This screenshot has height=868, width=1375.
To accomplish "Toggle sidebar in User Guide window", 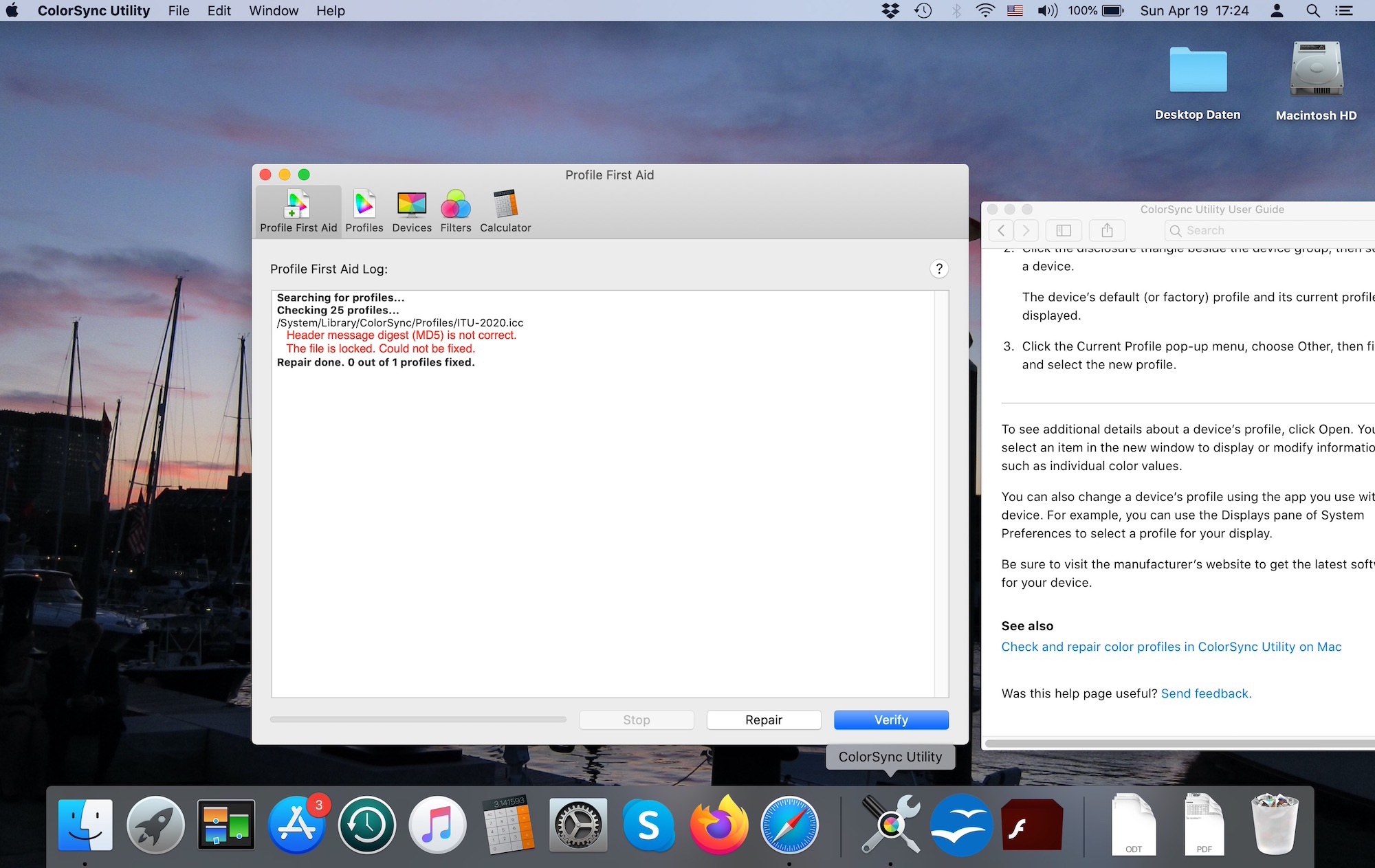I will 1063,230.
